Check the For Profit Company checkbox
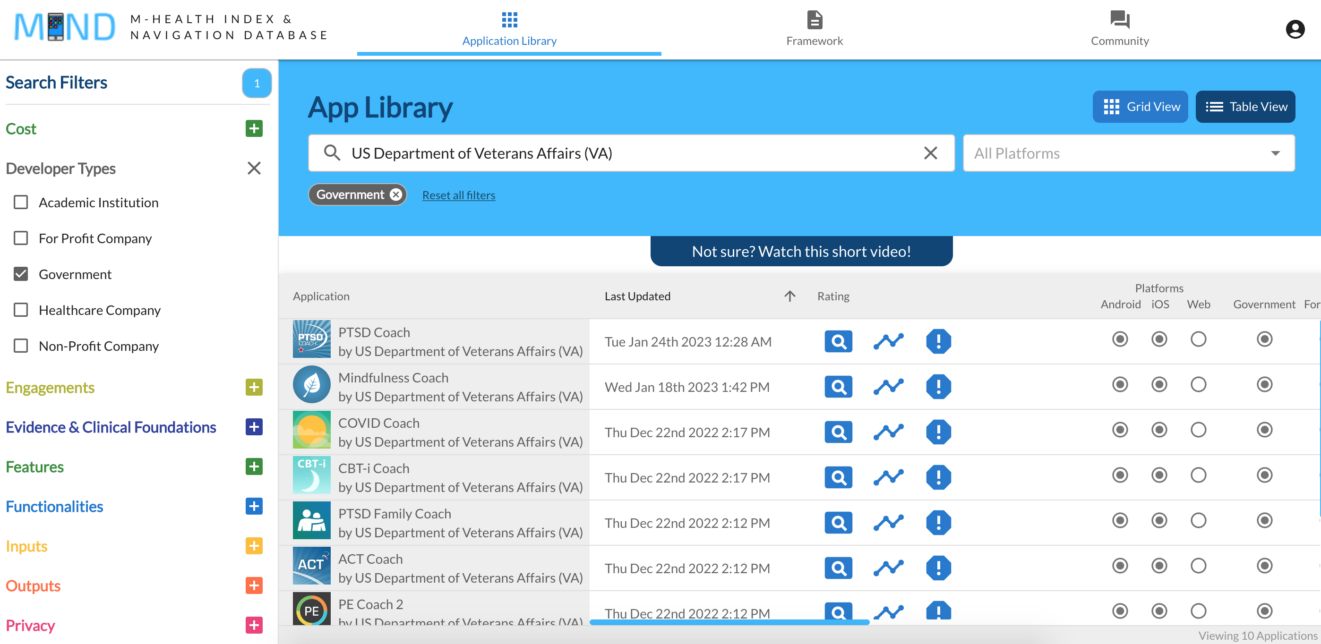The width and height of the screenshot is (1321, 644). (x=21, y=238)
